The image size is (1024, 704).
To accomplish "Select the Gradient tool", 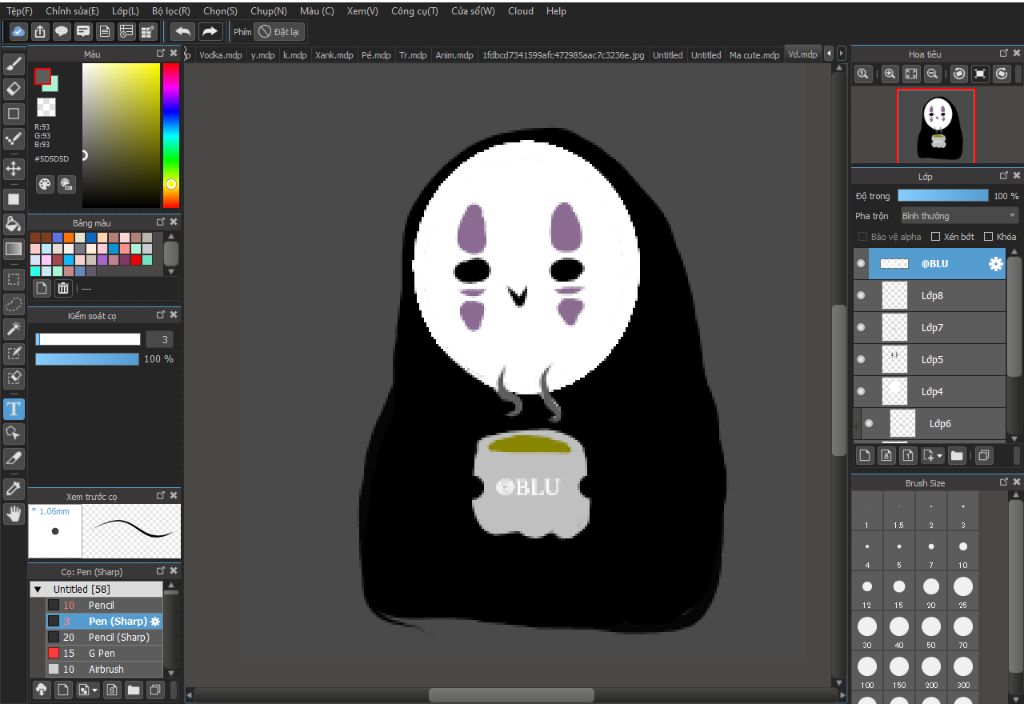I will (14, 248).
